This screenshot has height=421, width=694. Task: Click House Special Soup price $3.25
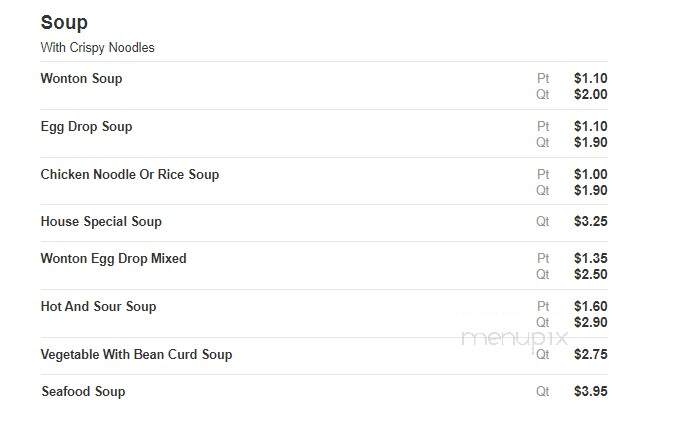point(590,221)
